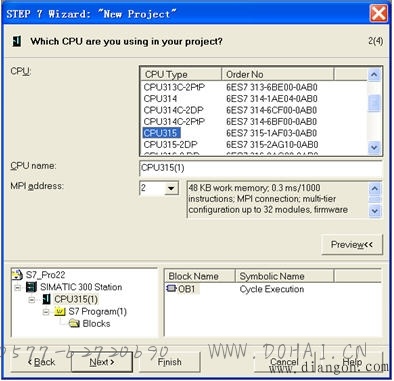The height and width of the screenshot is (381, 394).
Task: Collapse the SIMATIC 300 Station tree node
Action: tap(18, 287)
